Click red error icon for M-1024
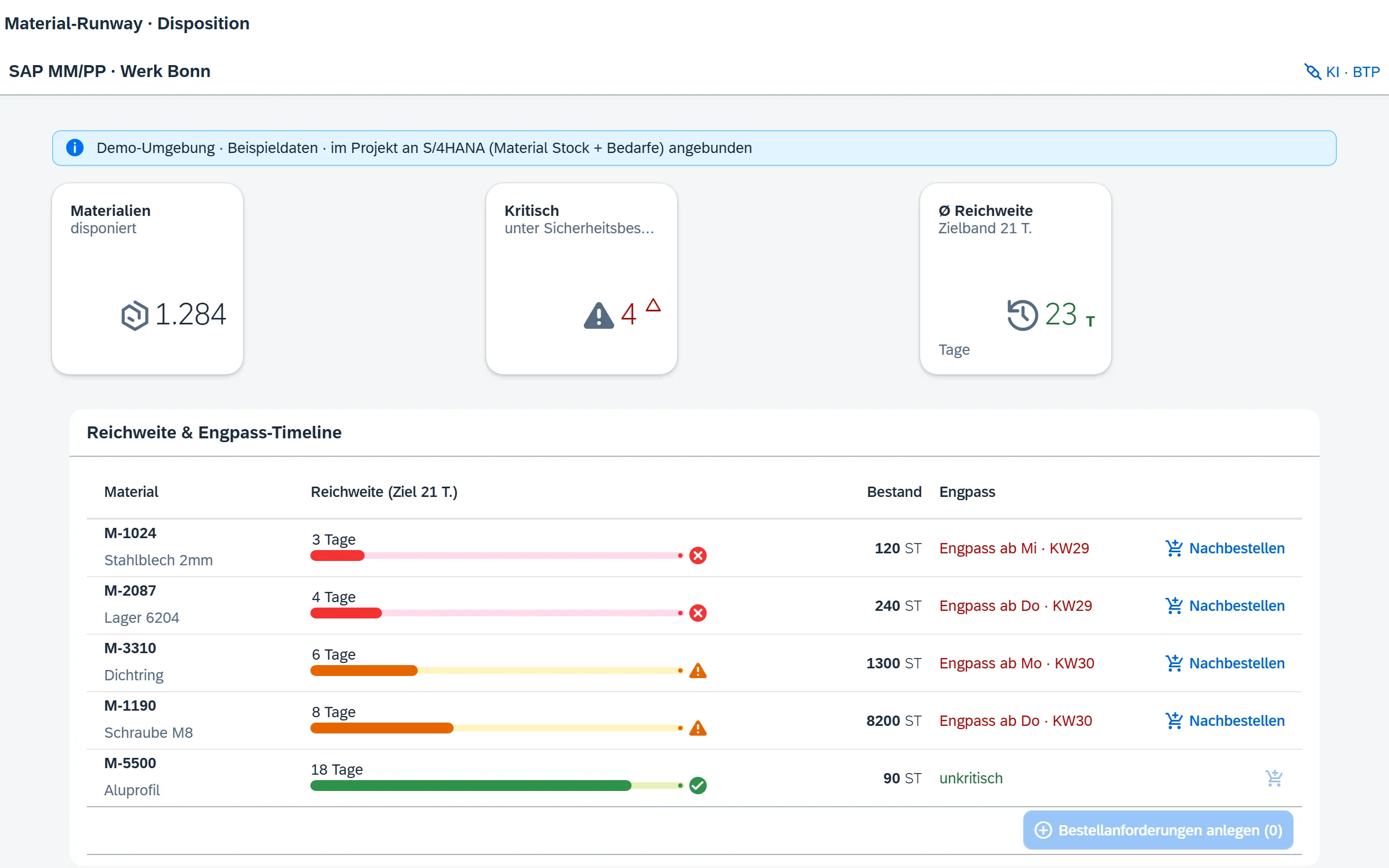This screenshot has width=1389, height=868. pyautogui.click(x=697, y=555)
